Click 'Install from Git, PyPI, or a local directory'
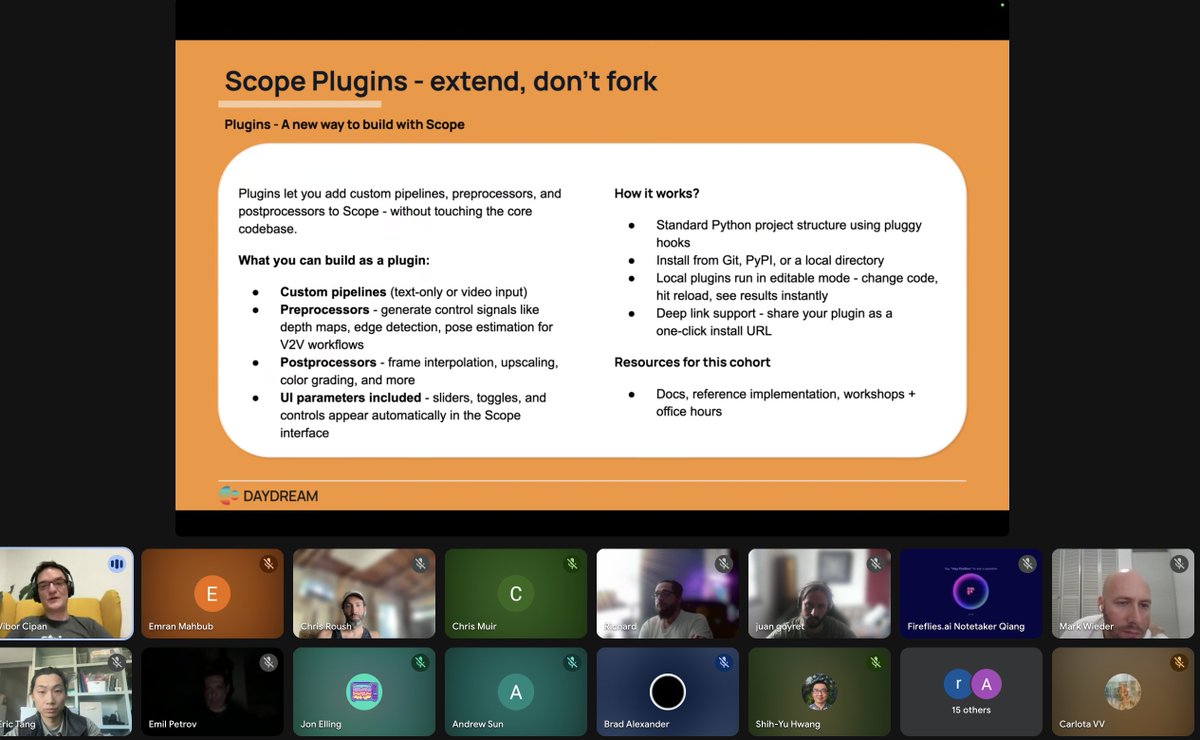 coord(770,260)
